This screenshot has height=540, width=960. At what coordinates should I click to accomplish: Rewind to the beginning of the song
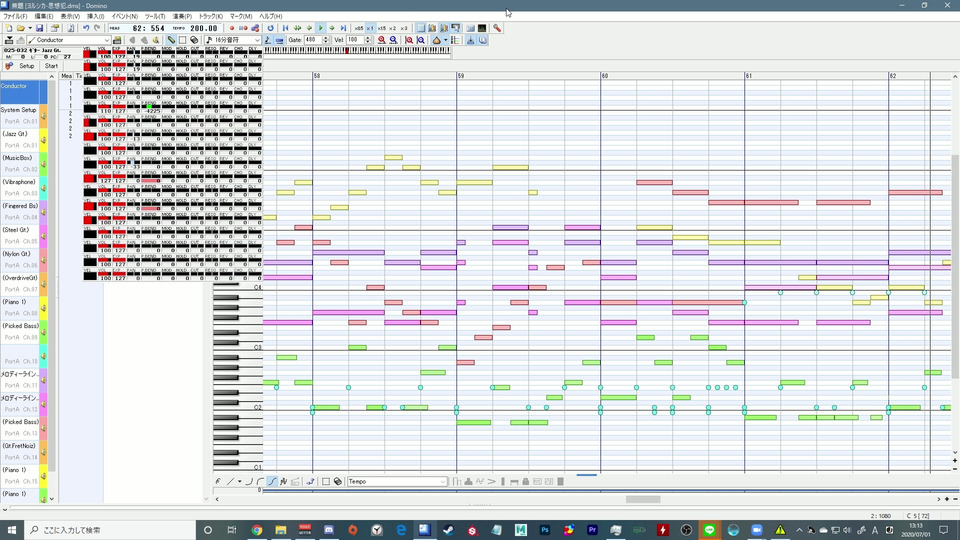pyautogui.click(x=285, y=28)
